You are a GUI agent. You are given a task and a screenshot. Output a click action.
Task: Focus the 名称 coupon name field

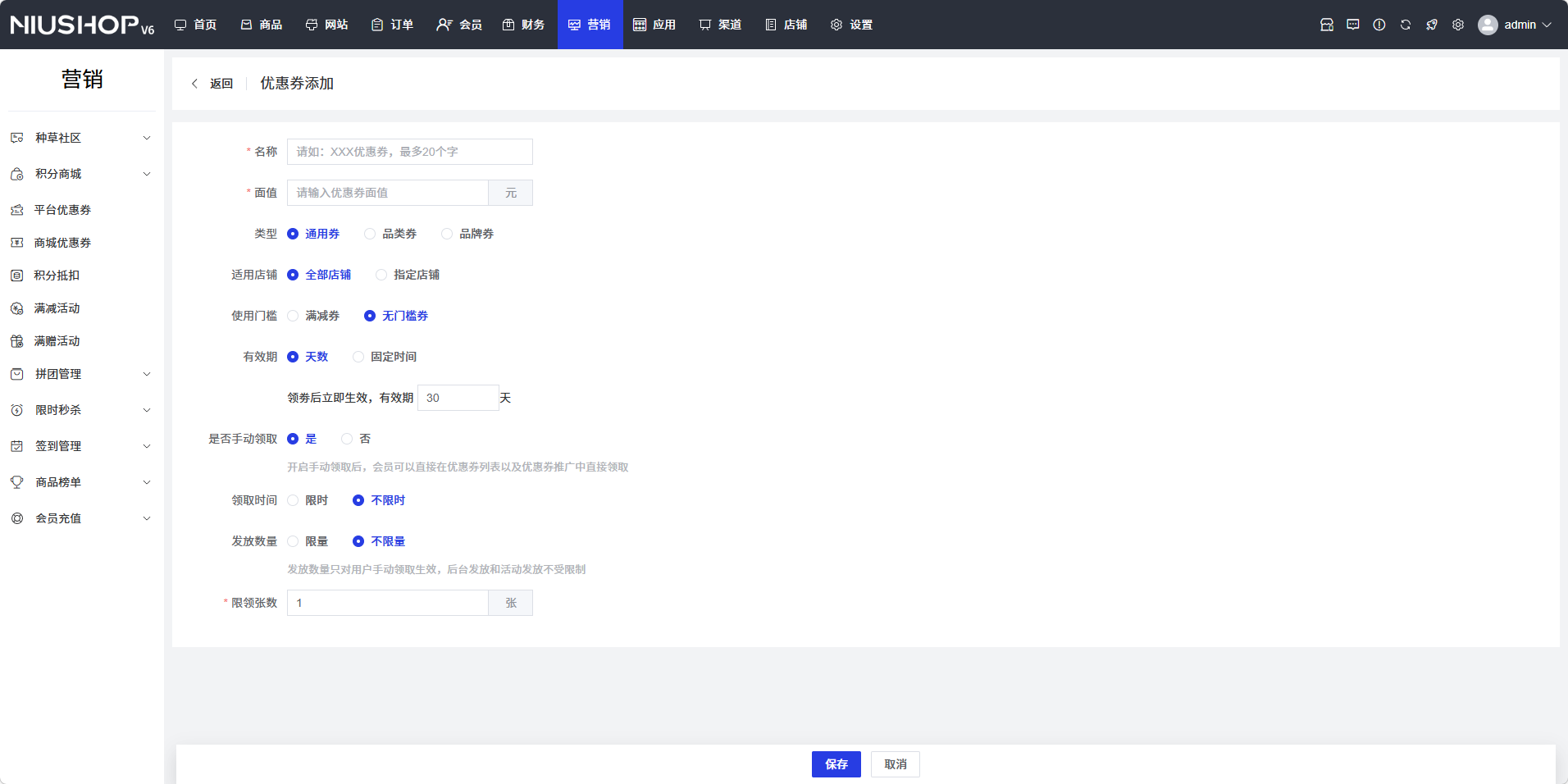point(410,152)
